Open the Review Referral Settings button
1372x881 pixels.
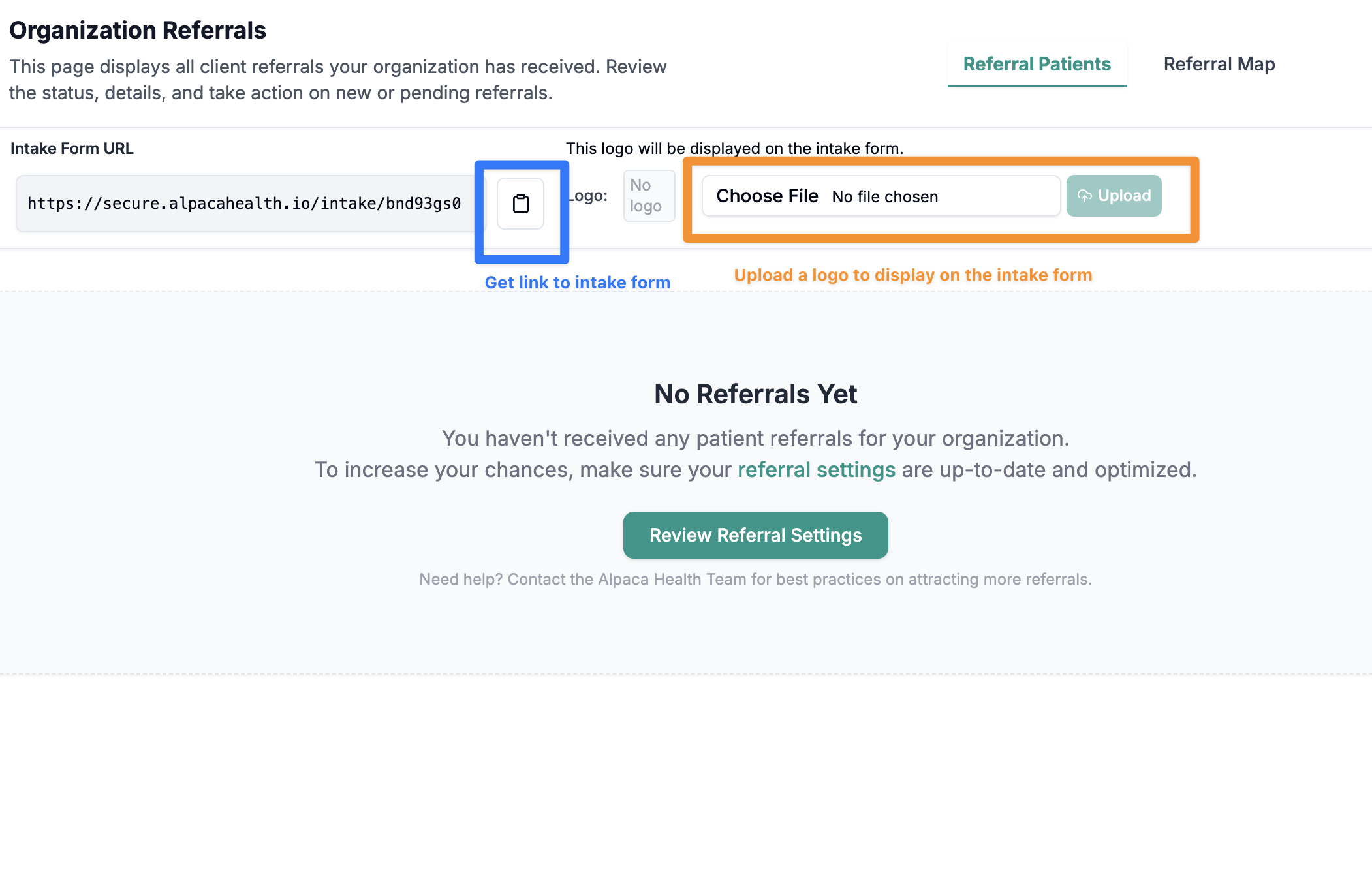[755, 535]
